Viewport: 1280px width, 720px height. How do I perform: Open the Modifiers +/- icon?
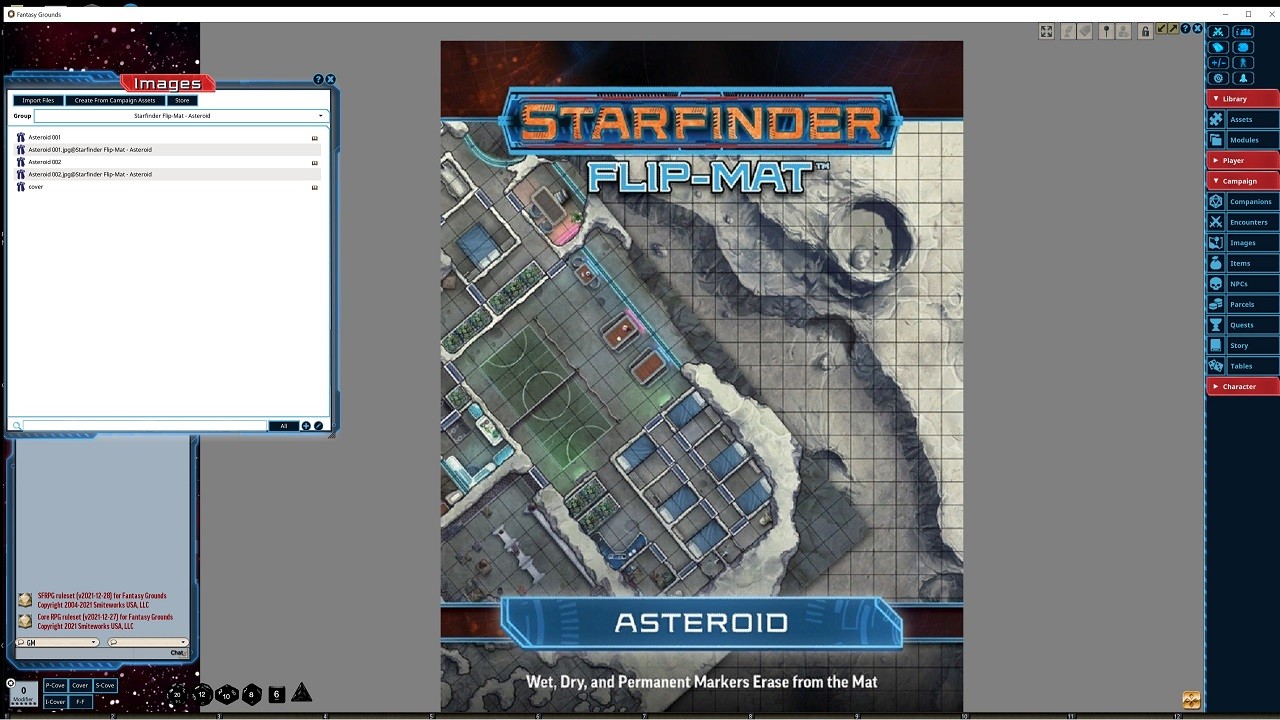tap(1218, 62)
